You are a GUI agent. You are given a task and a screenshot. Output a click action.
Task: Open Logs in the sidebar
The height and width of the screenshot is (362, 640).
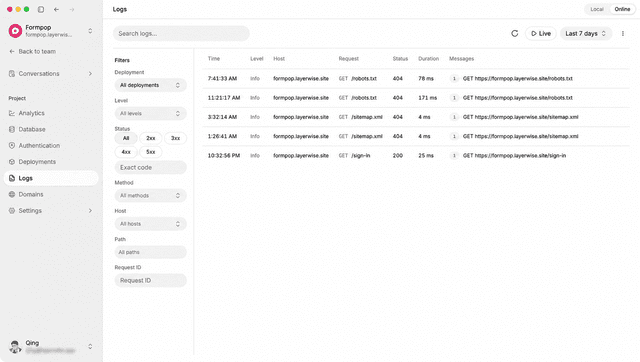coord(51,178)
